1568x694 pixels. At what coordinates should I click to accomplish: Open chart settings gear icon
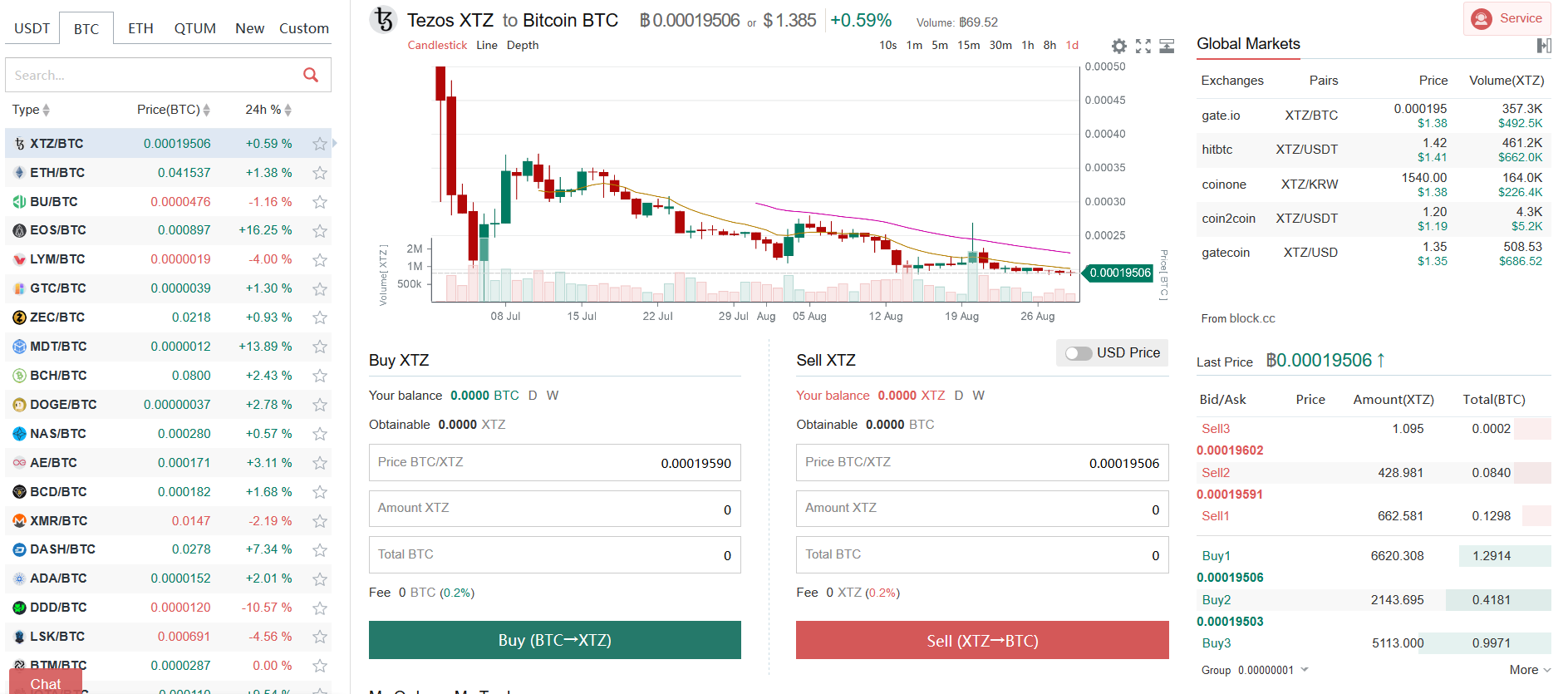(x=1119, y=47)
